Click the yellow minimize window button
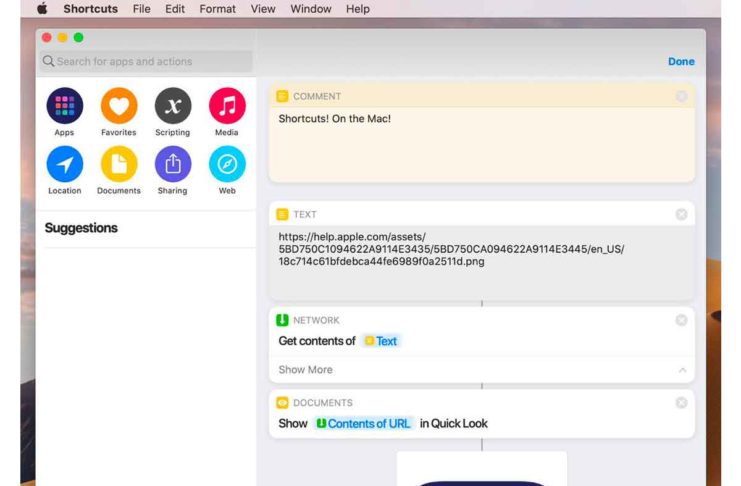The width and height of the screenshot is (741, 486). click(x=62, y=37)
